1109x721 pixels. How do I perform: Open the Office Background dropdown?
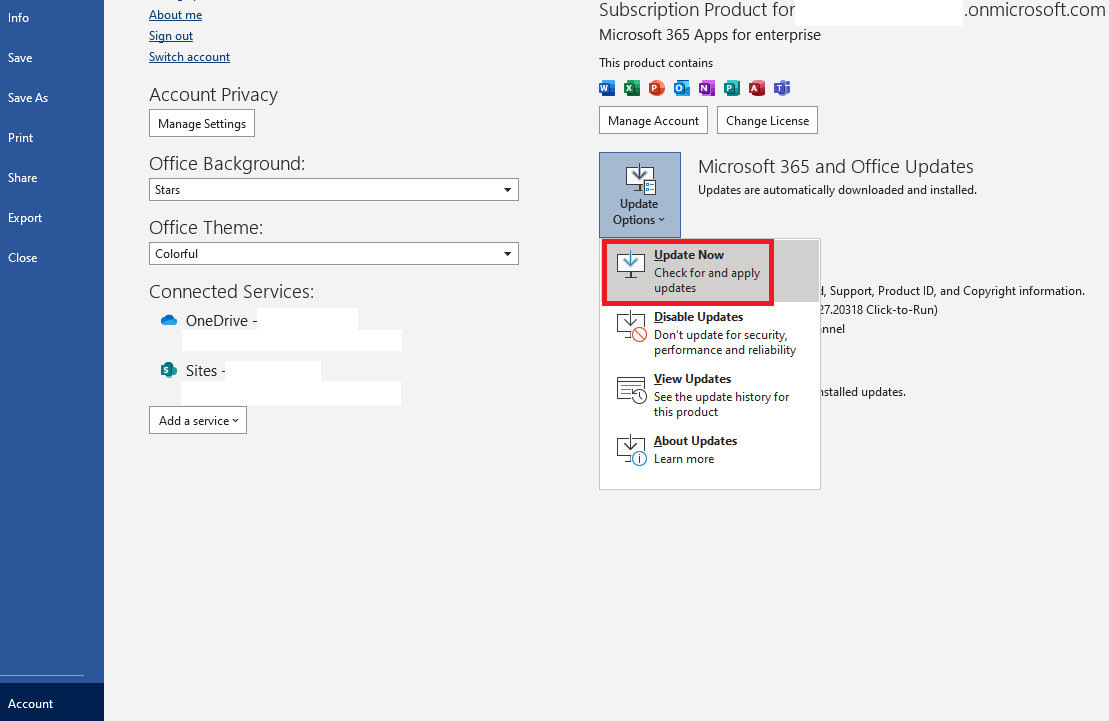pos(334,190)
